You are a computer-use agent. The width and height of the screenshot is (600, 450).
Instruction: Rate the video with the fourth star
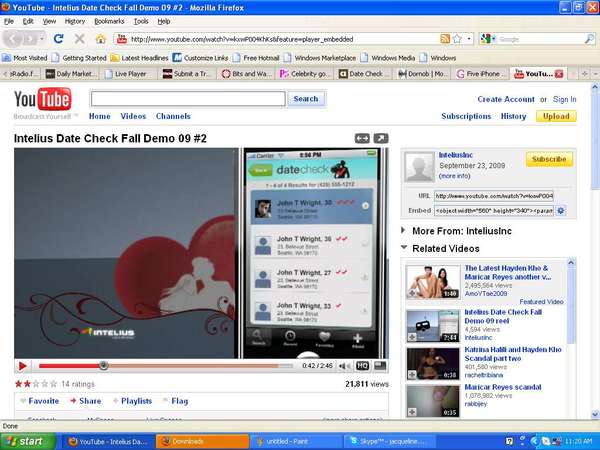pyautogui.click(x=45, y=384)
